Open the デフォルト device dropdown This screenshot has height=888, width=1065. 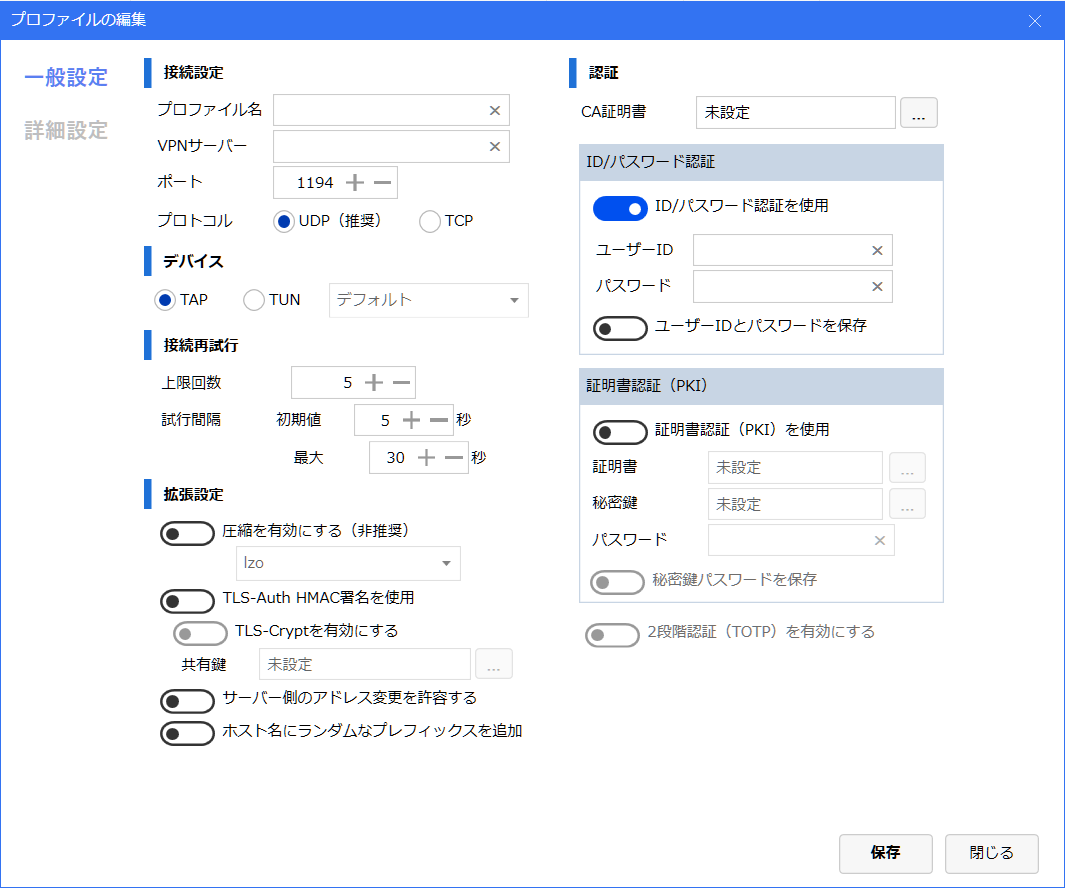pos(428,300)
